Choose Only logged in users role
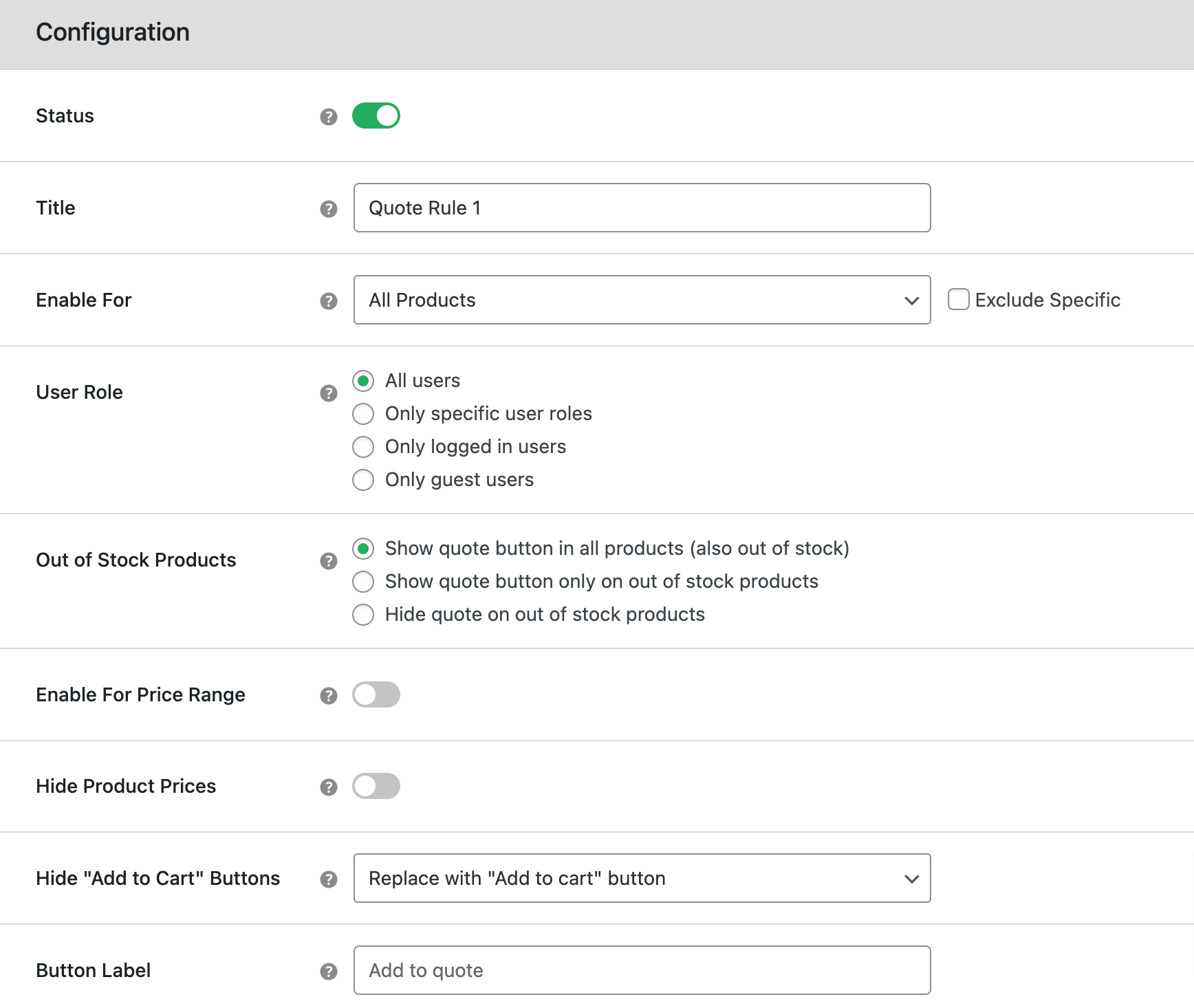This screenshot has height=1008, width=1194. click(363, 446)
